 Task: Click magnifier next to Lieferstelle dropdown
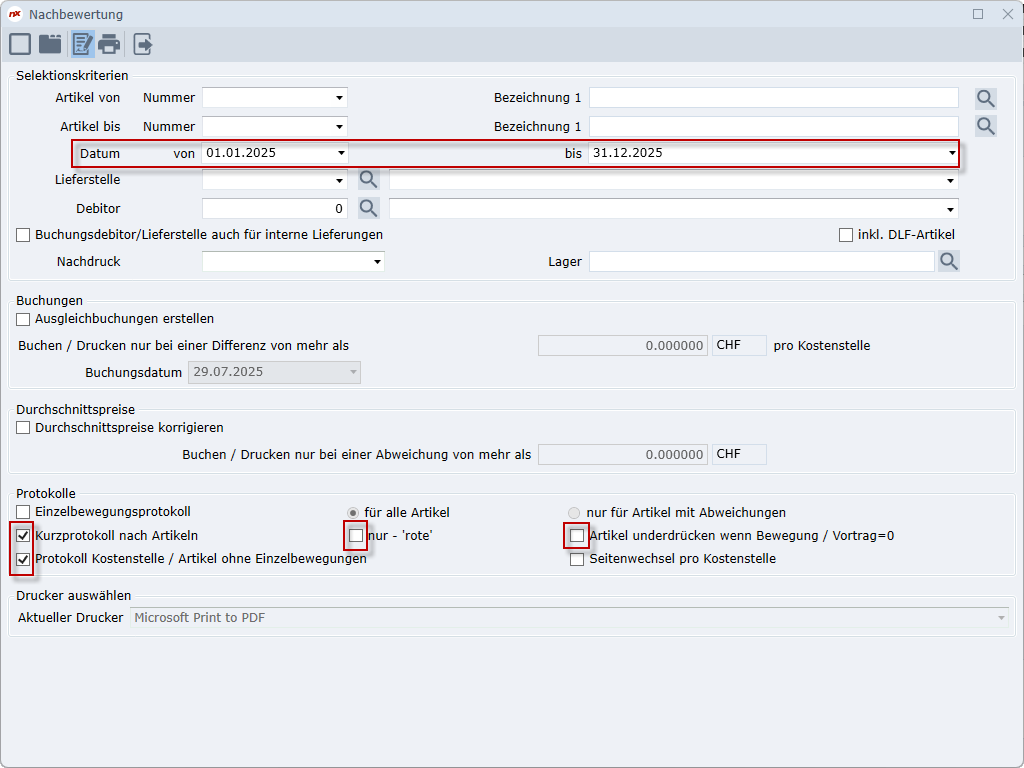369,180
